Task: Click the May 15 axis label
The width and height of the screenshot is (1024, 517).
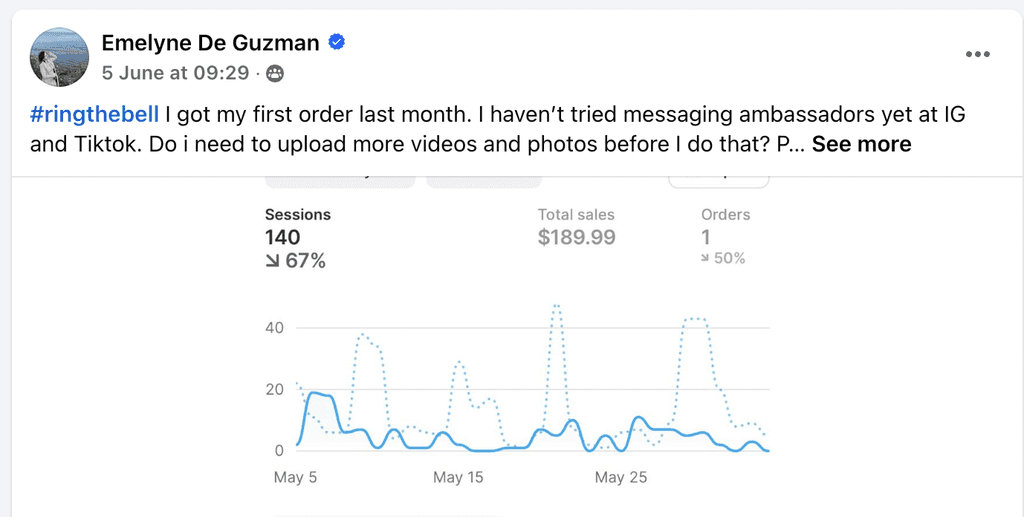Action: point(458,477)
